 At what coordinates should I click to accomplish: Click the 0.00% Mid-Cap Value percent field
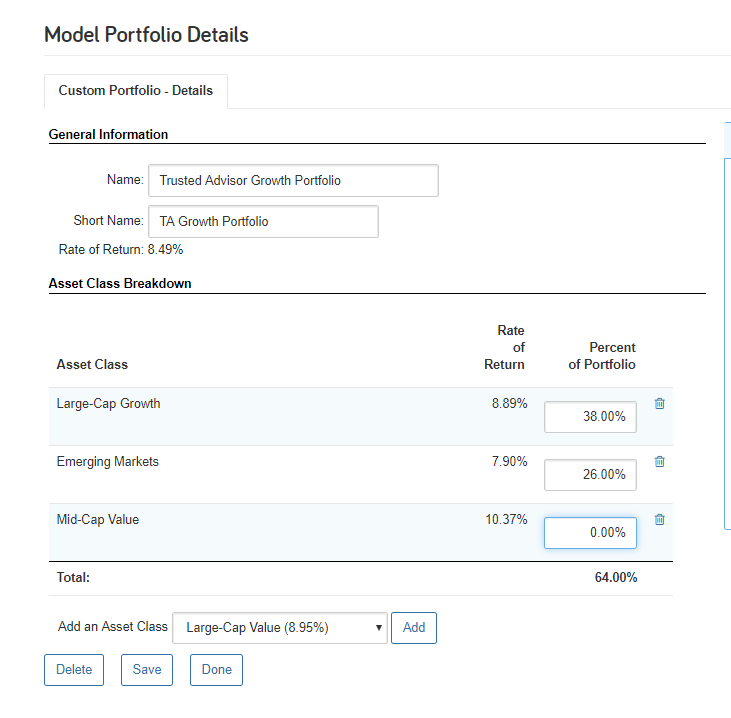click(x=590, y=532)
